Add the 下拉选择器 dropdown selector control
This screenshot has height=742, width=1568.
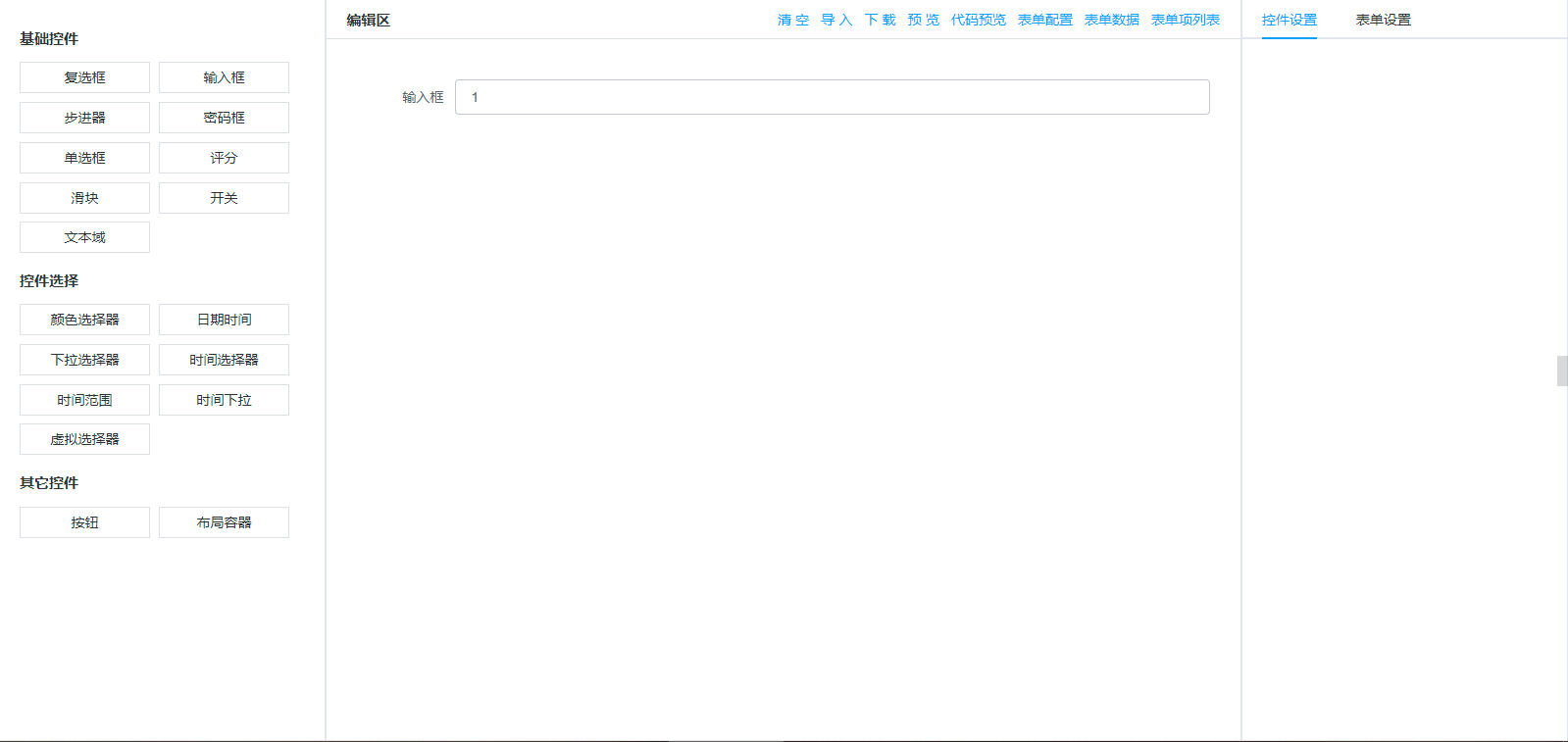tap(84, 360)
